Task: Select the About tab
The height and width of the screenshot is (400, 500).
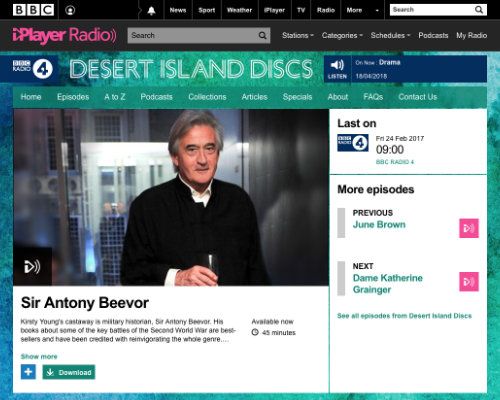Action: [338, 97]
